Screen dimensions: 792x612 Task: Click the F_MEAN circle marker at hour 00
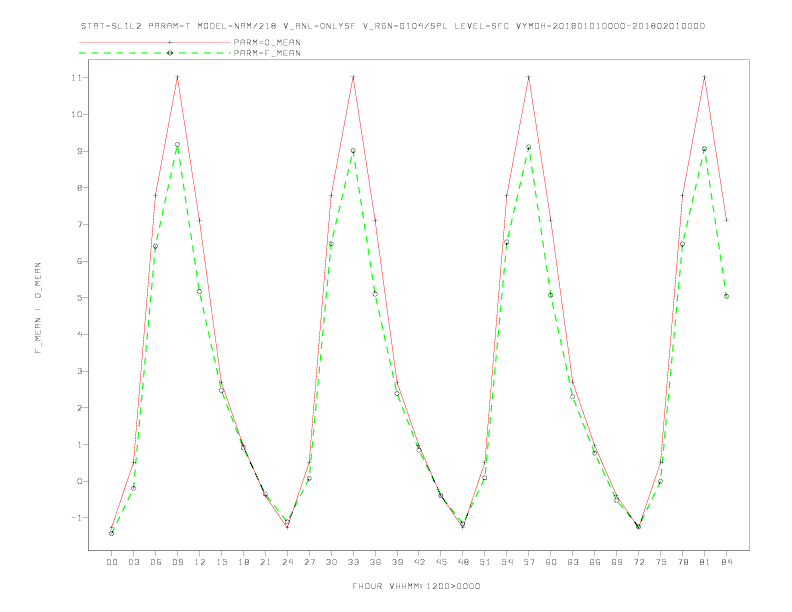point(112,533)
